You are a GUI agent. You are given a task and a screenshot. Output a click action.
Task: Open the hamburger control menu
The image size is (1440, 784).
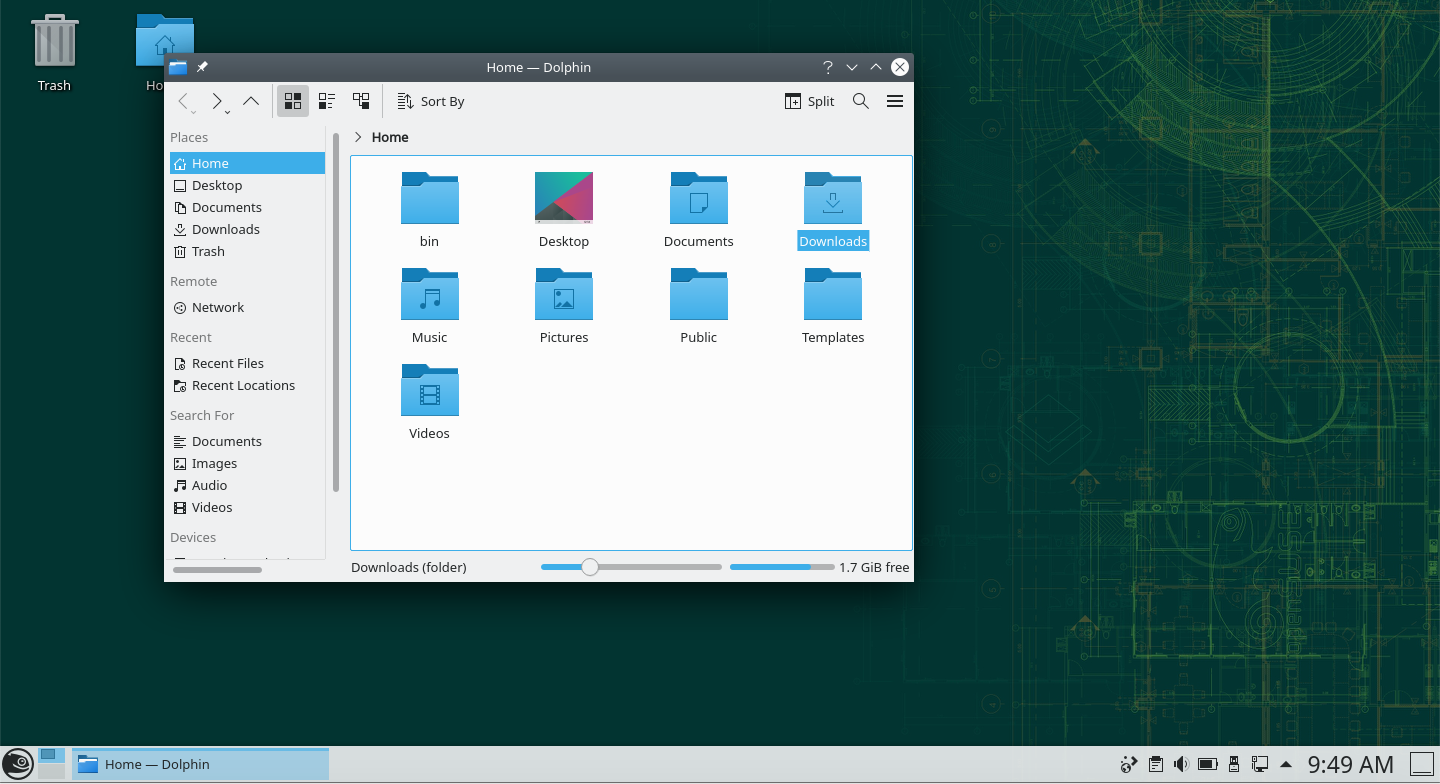click(894, 100)
